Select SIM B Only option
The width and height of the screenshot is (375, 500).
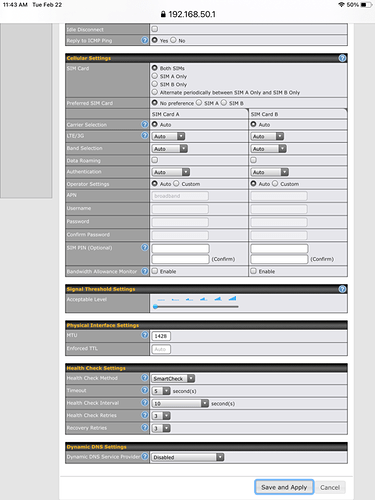[x=155, y=84]
